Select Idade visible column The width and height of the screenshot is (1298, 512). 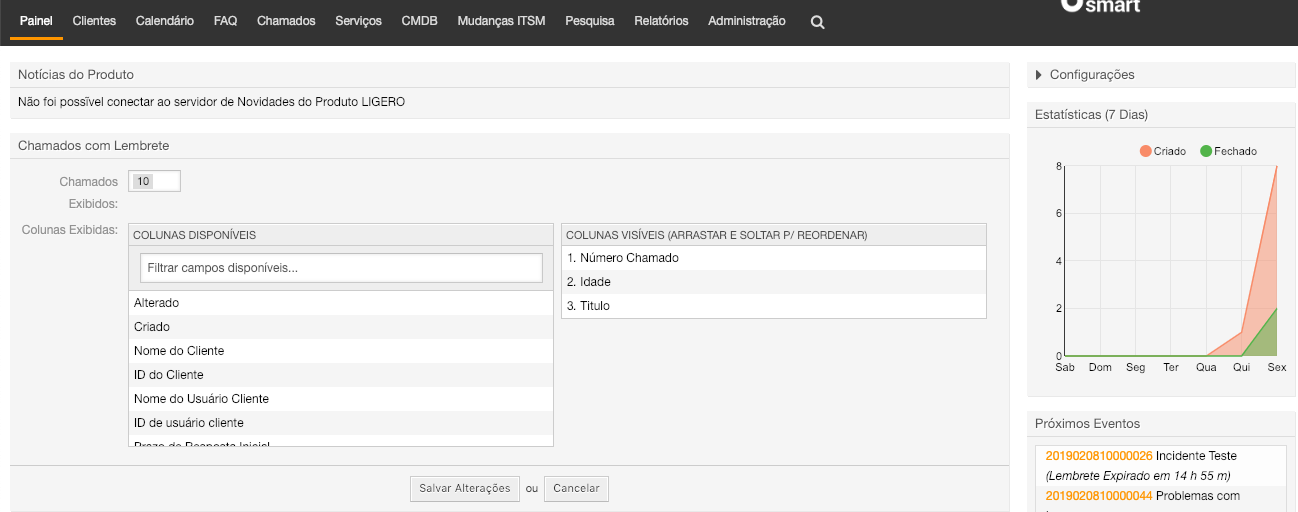click(774, 282)
